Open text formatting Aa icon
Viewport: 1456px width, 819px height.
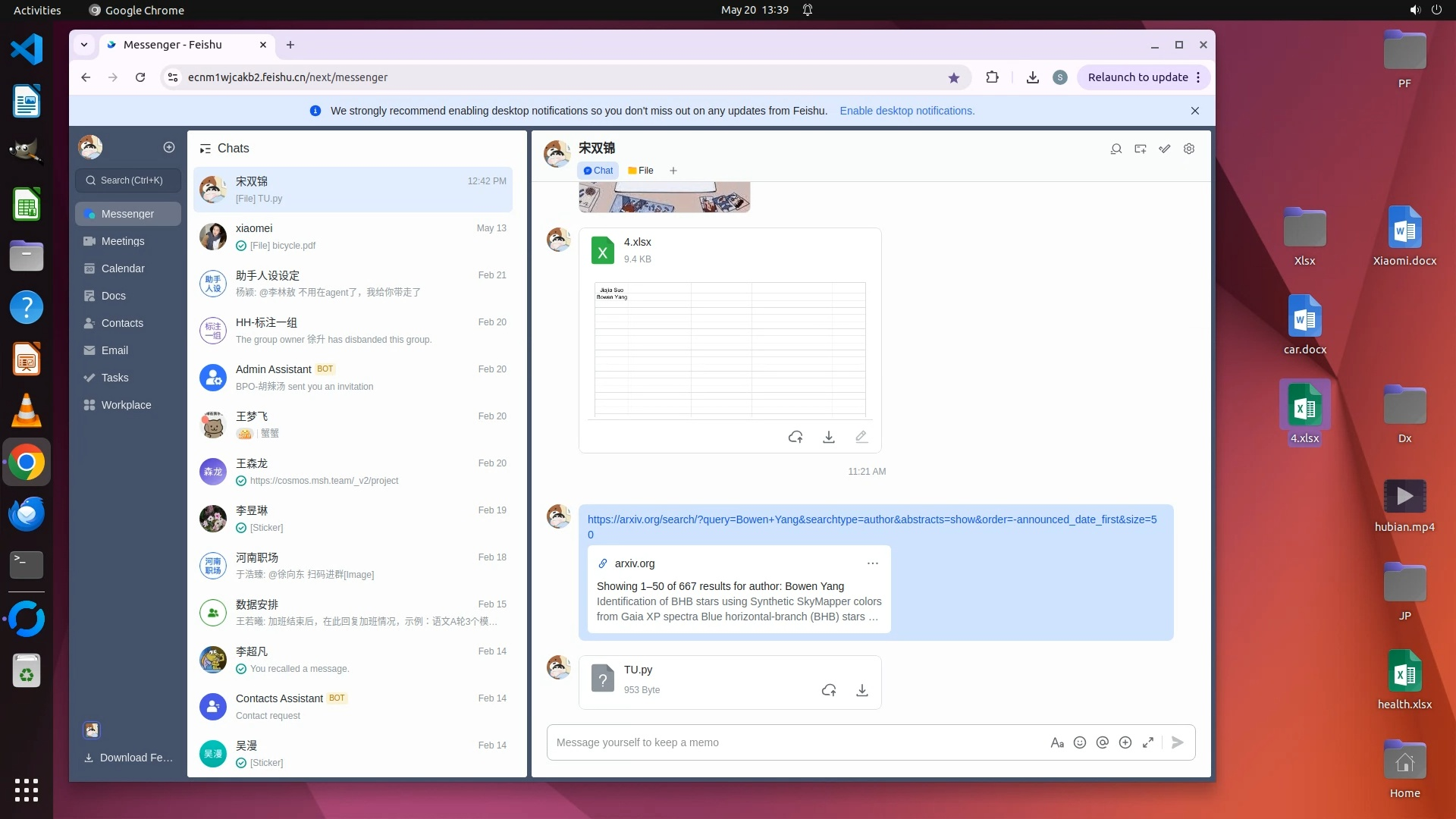[x=1057, y=742]
